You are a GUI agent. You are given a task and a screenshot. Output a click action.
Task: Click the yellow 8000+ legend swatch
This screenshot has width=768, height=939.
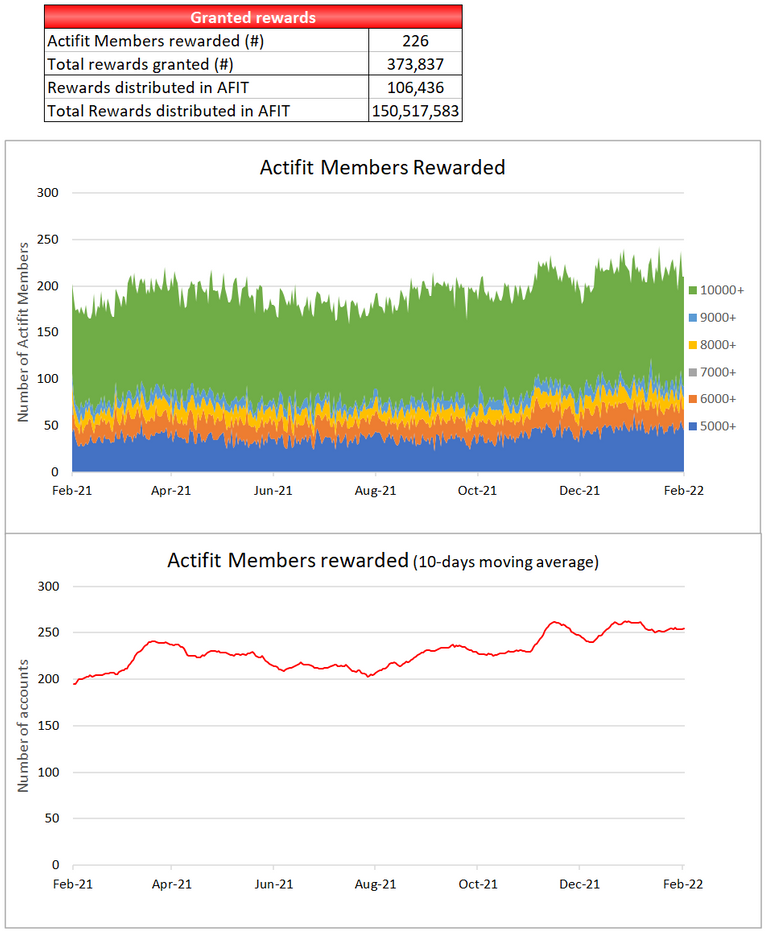[x=693, y=345]
